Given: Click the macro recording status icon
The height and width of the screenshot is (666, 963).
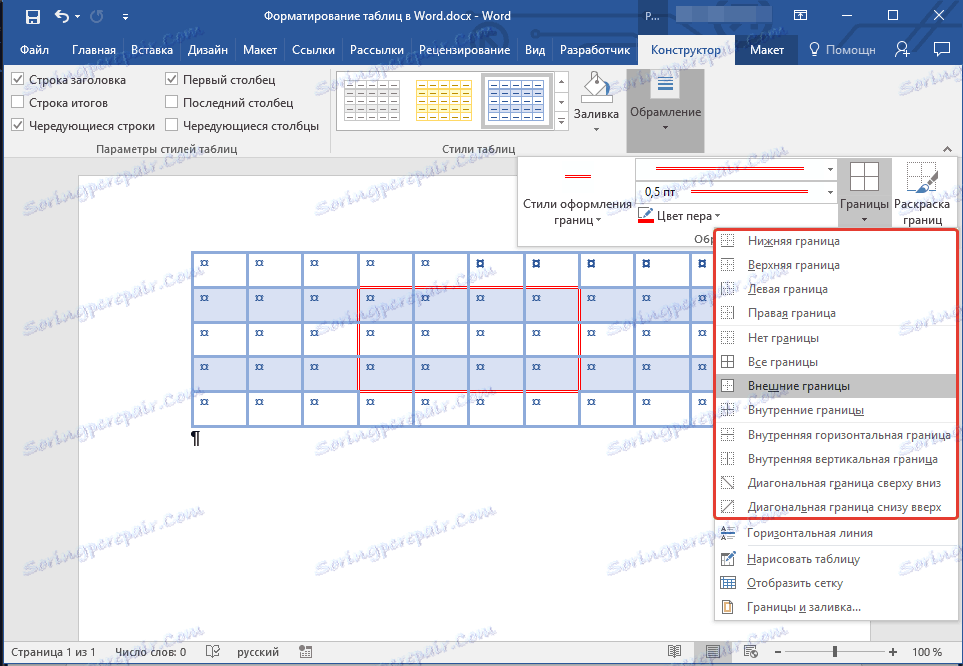Looking at the screenshot, I should (305, 652).
